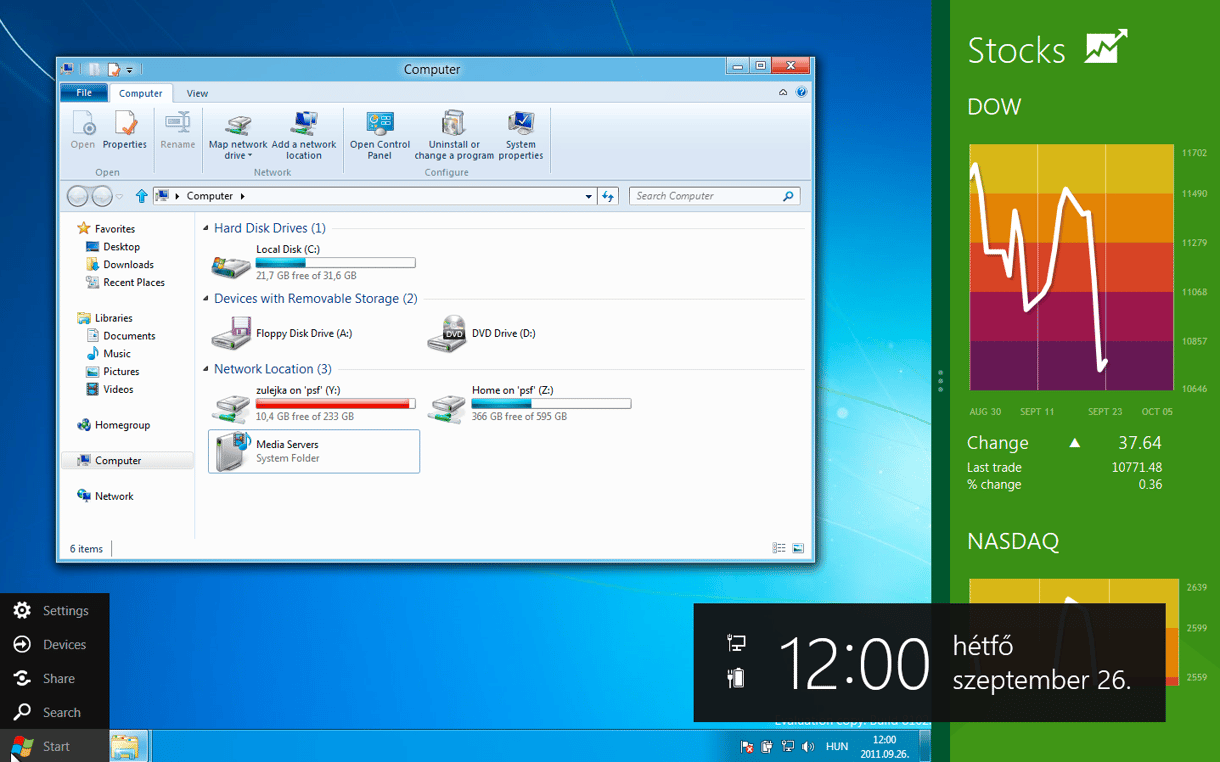Select the Media Servers system folder
Image resolution: width=1220 pixels, height=762 pixels.
coord(314,451)
